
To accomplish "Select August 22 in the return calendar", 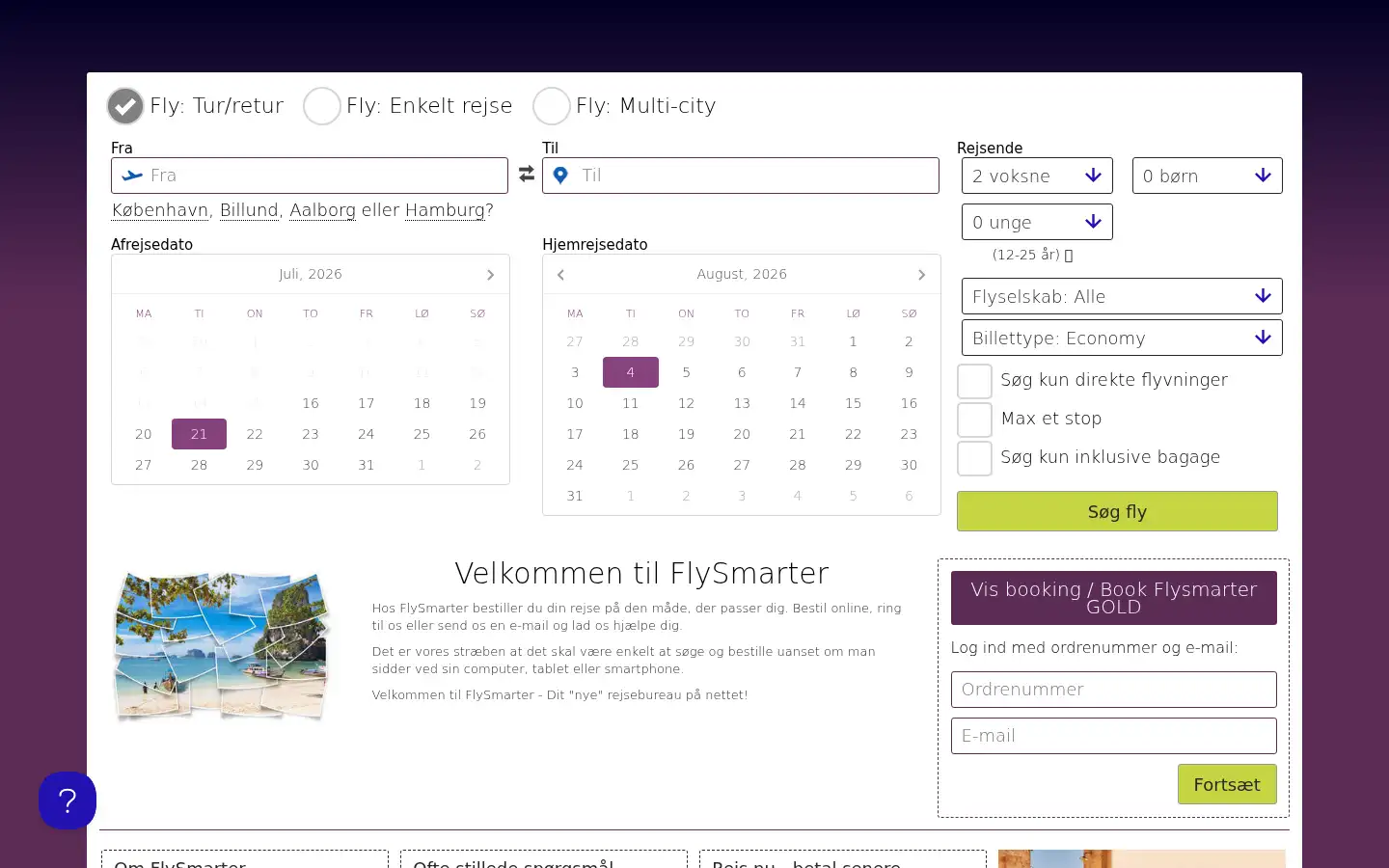I will coord(853,434).
